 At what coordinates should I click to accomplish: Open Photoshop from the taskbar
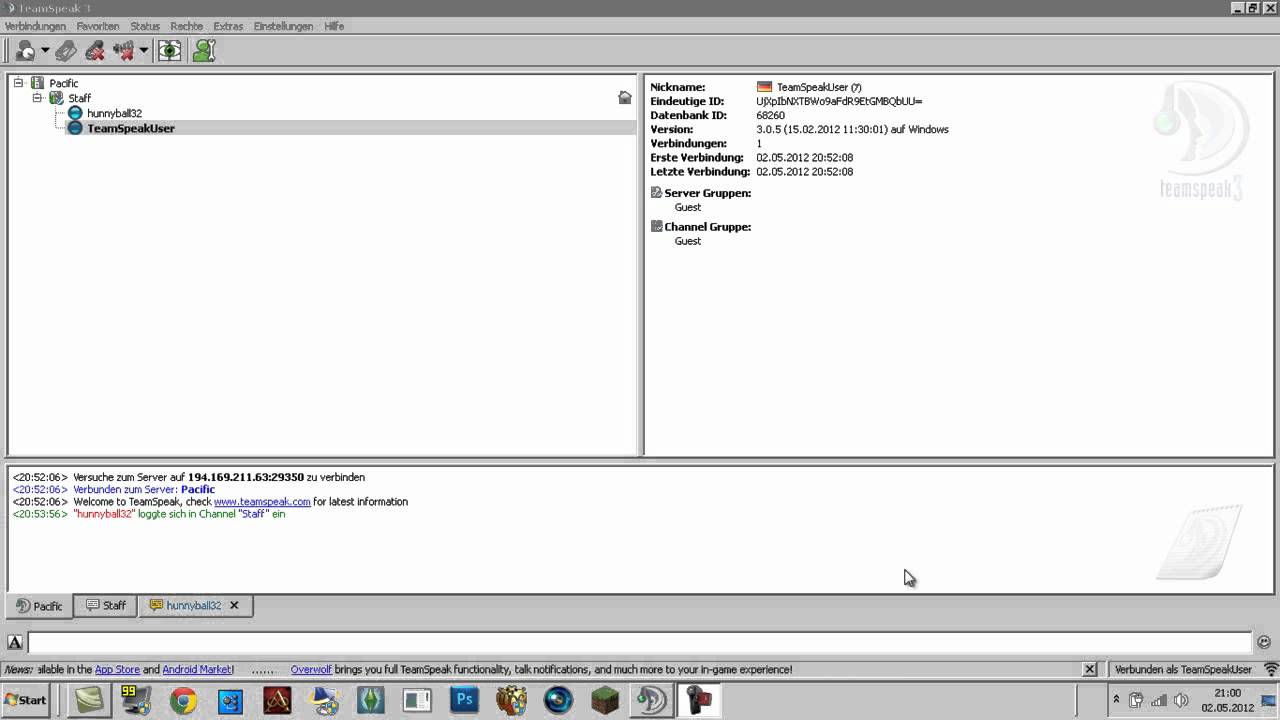click(463, 700)
